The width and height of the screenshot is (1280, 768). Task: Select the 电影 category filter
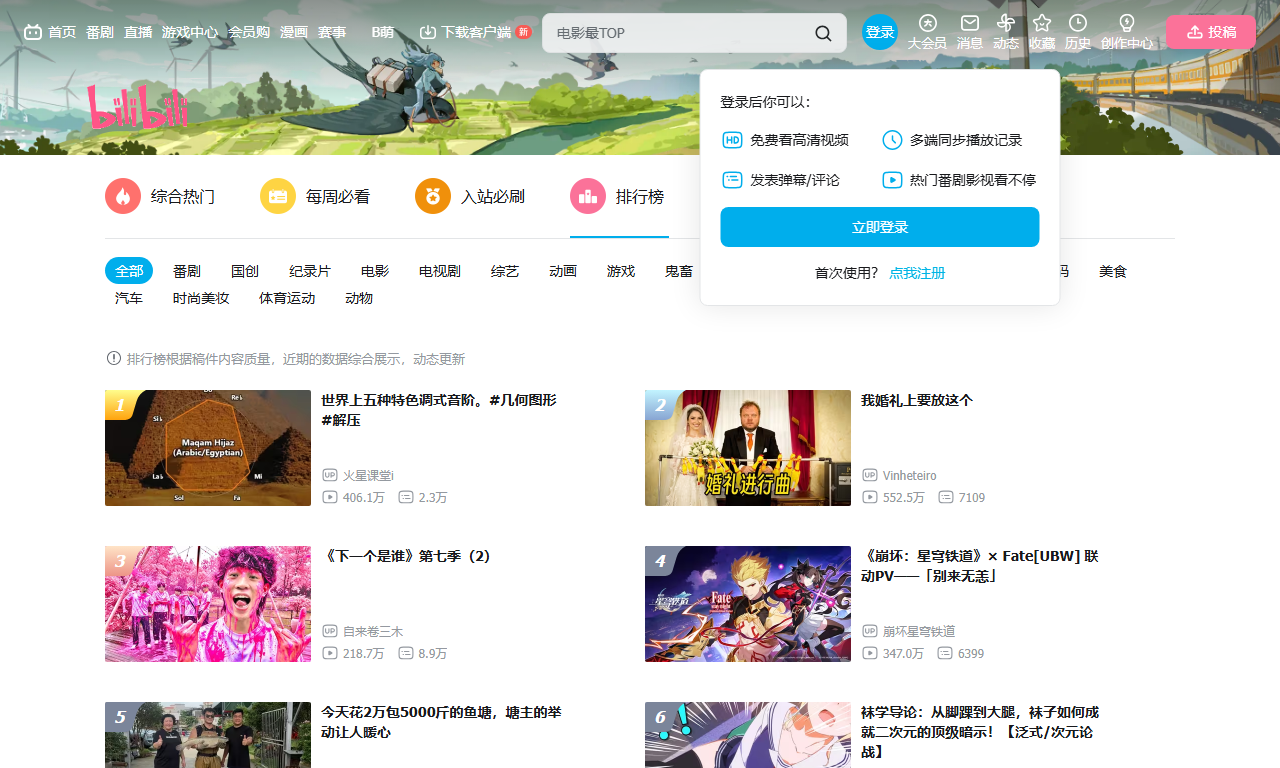(x=375, y=271)
